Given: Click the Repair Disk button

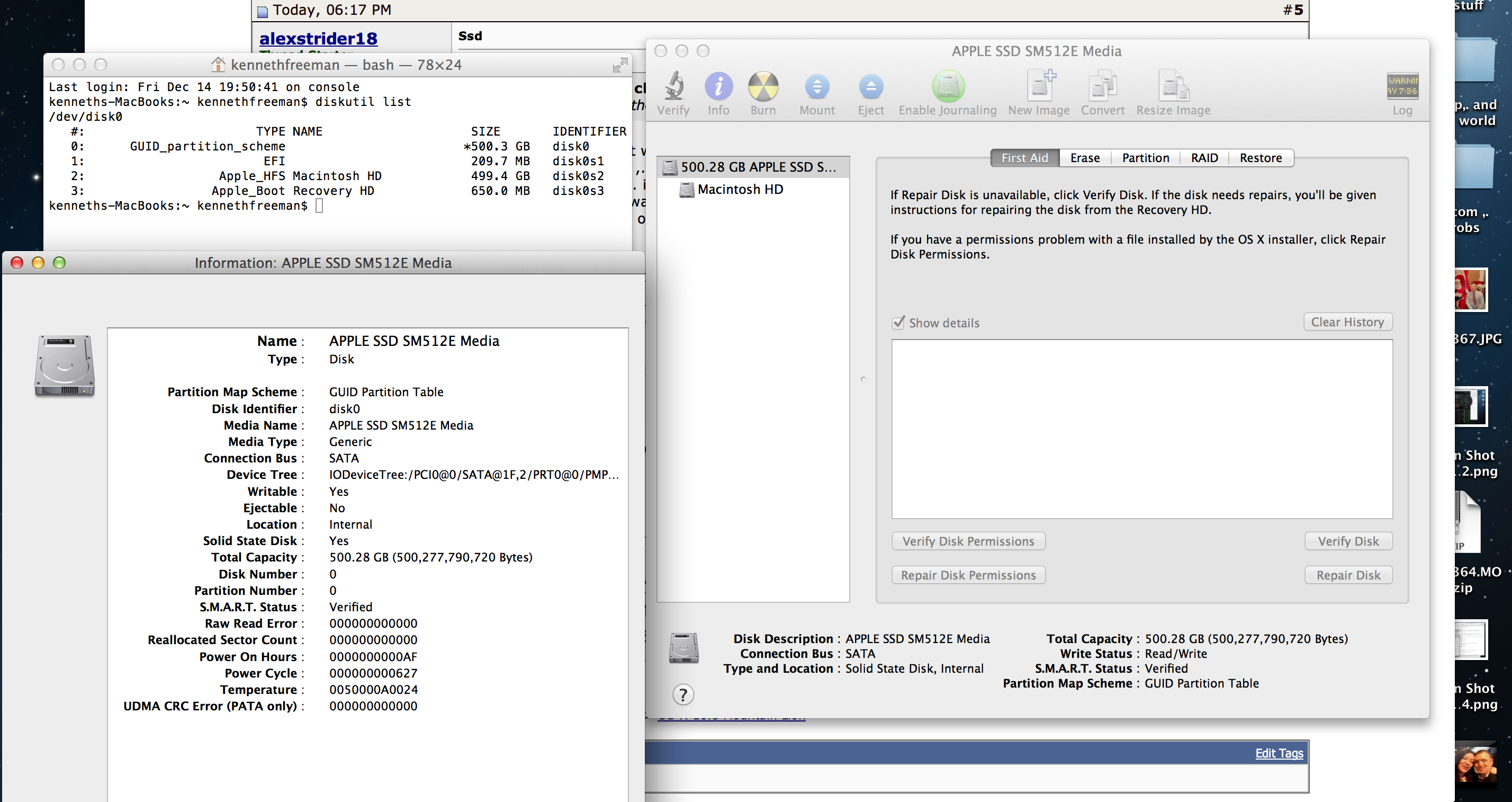Looking at the screenshot, I should point(1348,575).
